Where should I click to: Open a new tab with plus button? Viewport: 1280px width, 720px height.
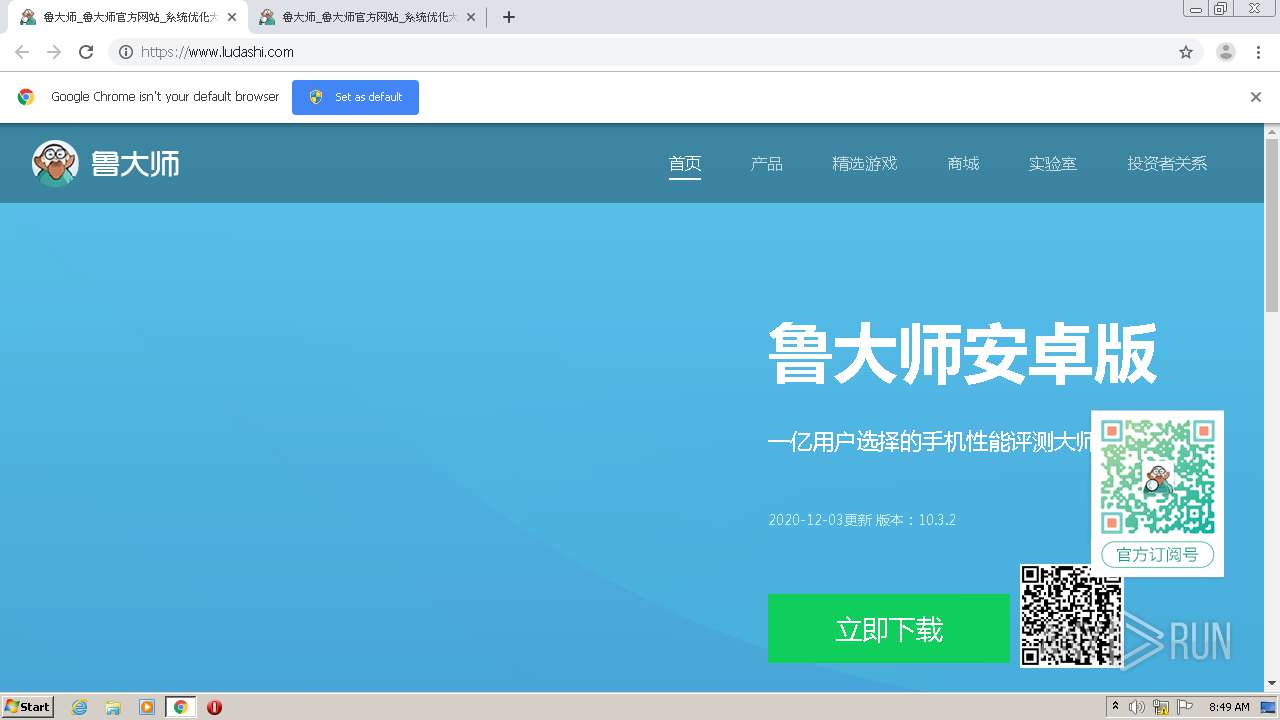pyautogui.click(x=508, y=17)
